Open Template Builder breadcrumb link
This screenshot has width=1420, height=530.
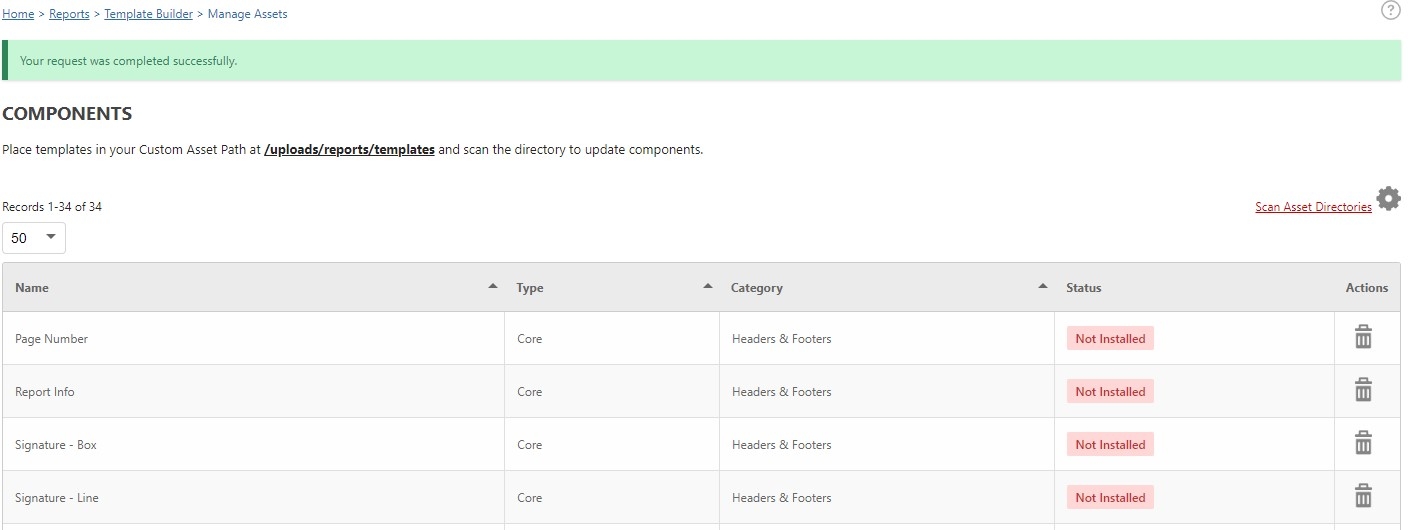tap(148, 14)
